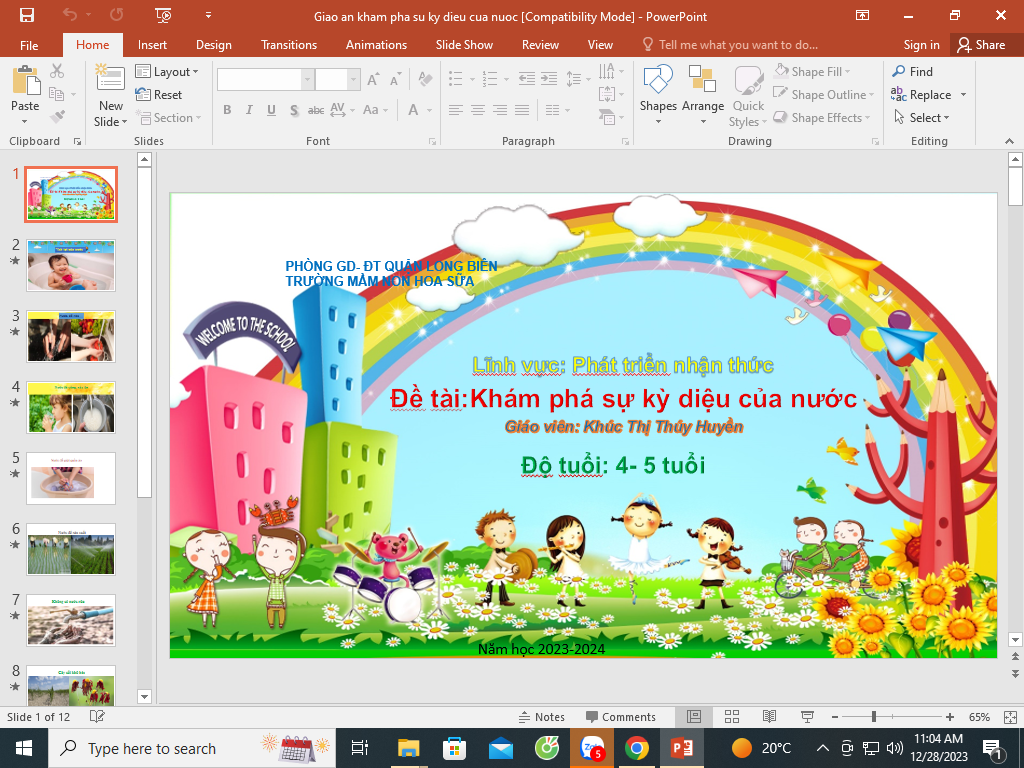This screenshot has height=768, width=1024.
Task: Expand the Layout dropdown
Action: (167, 72)
